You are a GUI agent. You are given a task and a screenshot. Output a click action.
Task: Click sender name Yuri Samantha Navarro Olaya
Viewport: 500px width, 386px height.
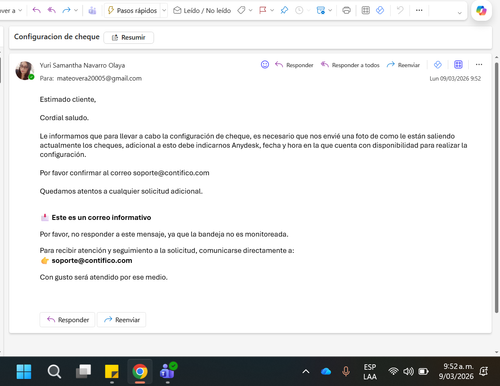point(82,65)
